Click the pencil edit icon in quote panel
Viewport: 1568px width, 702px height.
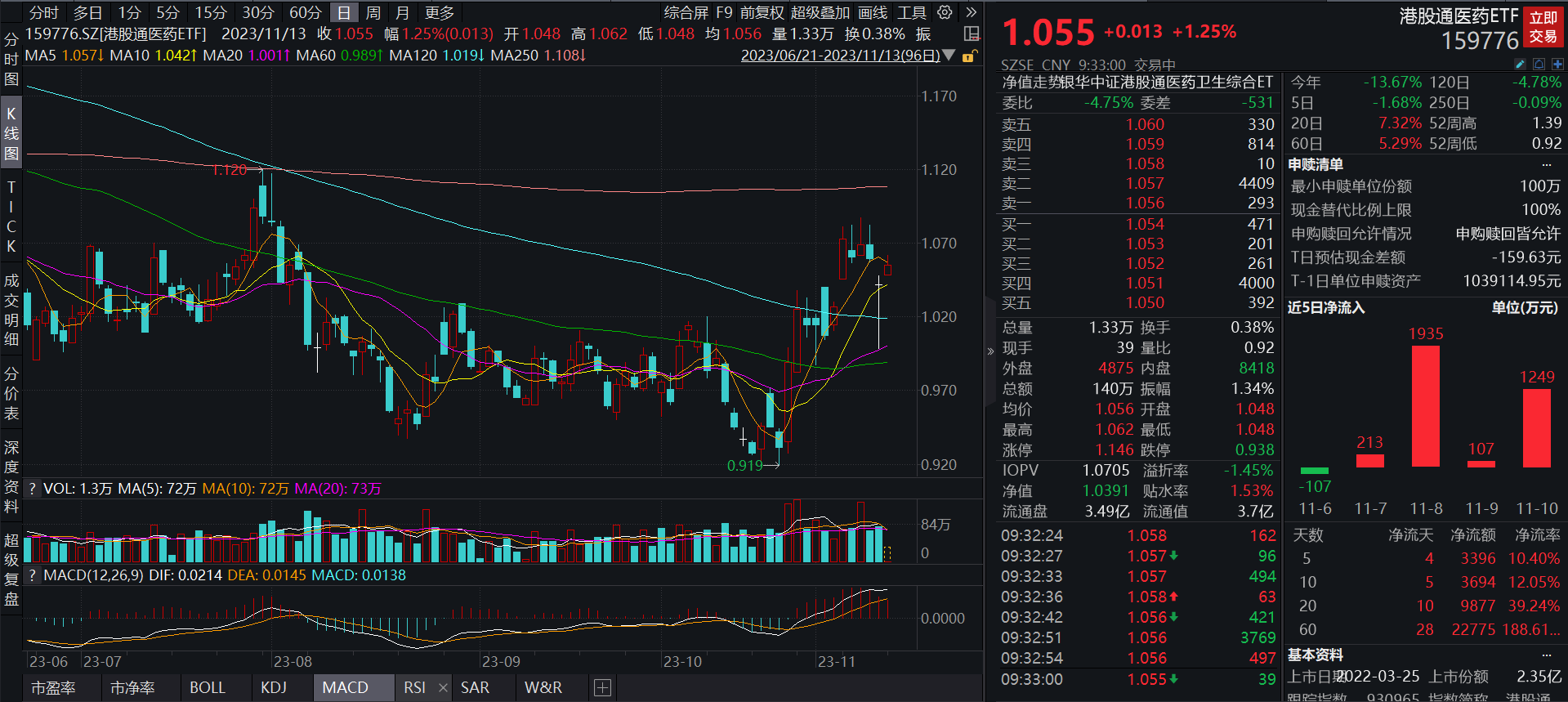[1520, 64]
